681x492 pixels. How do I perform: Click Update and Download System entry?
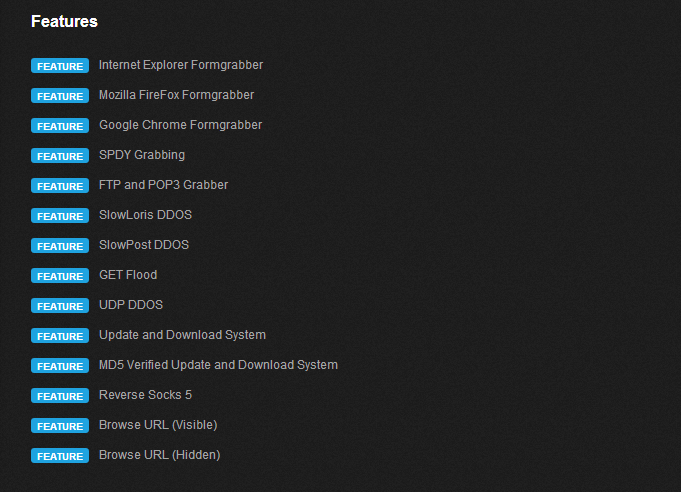(182, 335)
